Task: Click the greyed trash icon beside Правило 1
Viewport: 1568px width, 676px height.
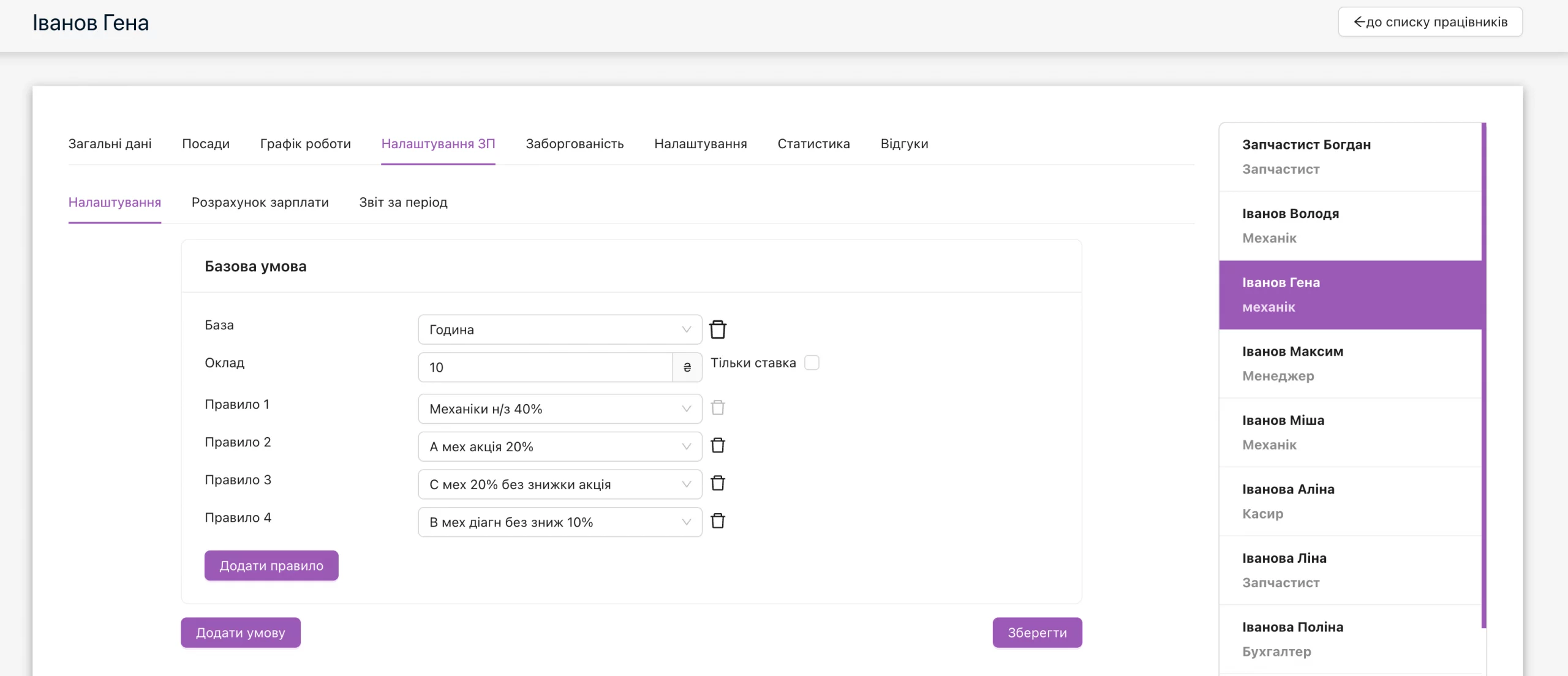Action: [717, 408]
